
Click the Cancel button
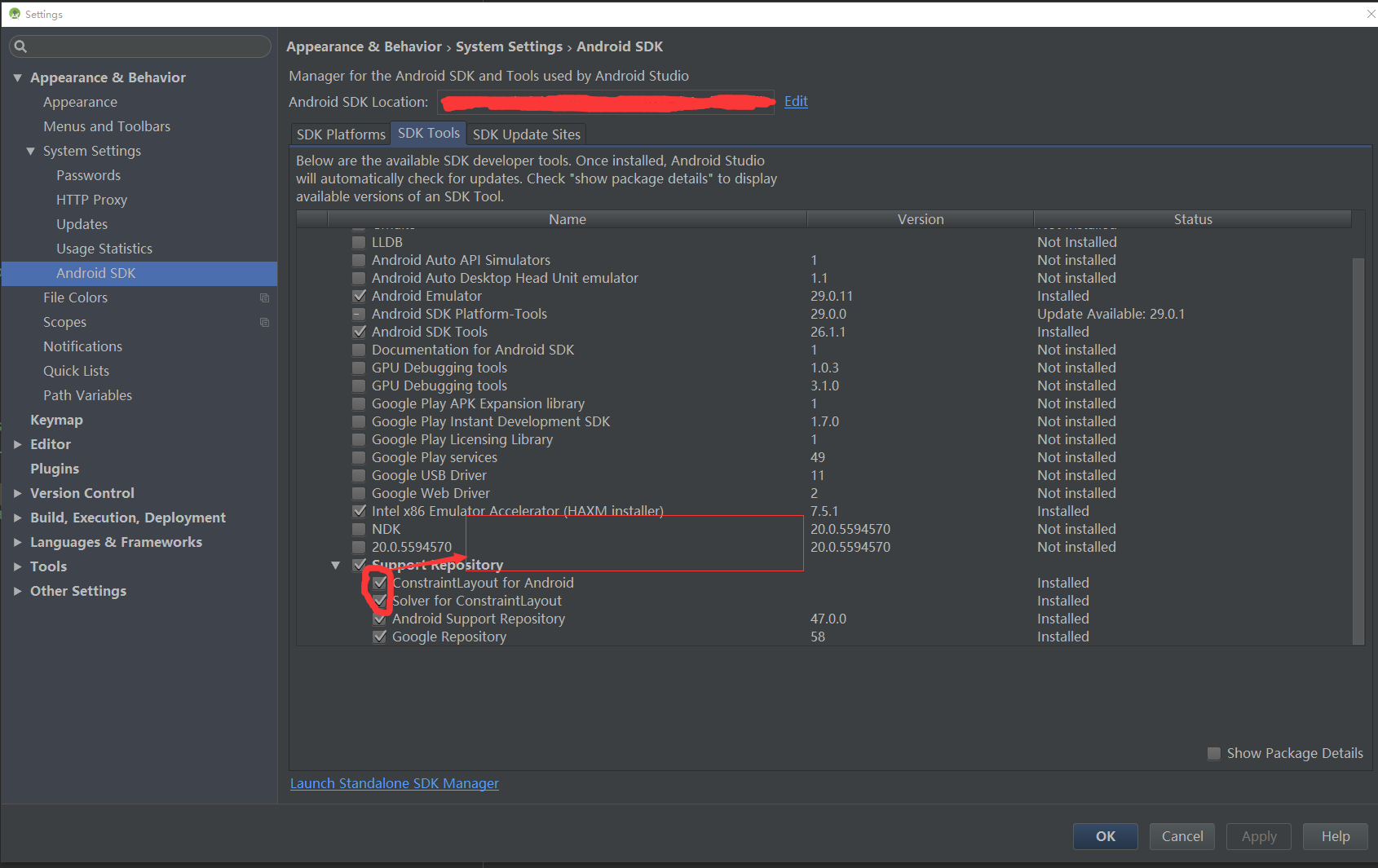point(1182,836)
